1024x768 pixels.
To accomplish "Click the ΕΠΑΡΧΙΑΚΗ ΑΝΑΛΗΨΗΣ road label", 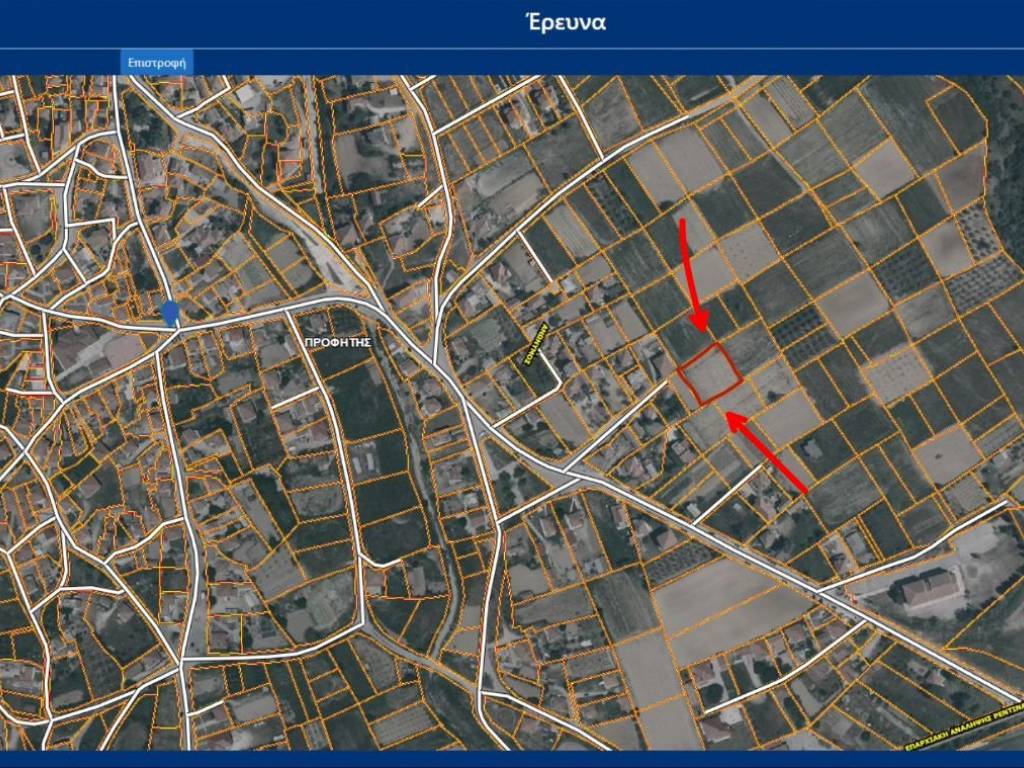I will click(965, 729).
